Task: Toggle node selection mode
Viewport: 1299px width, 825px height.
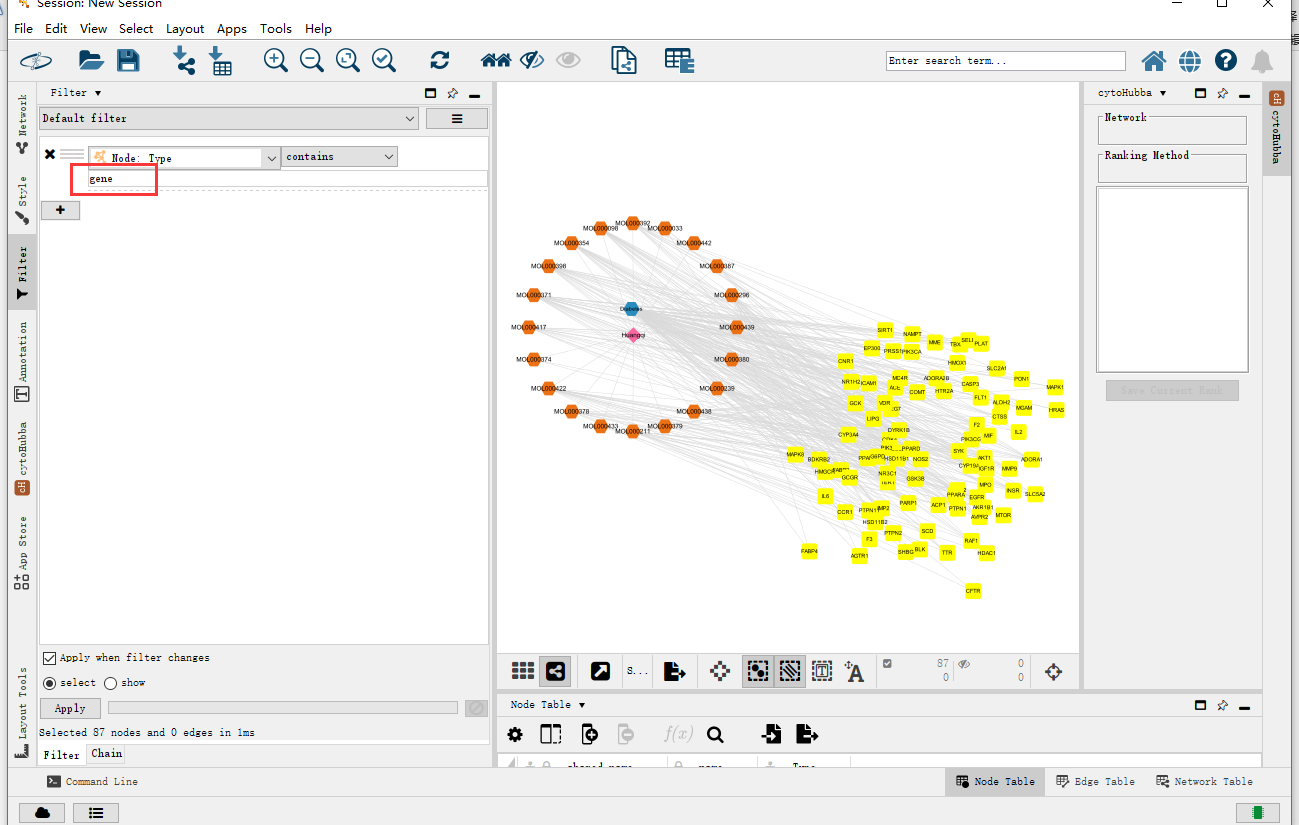Action: pos(758,671)
